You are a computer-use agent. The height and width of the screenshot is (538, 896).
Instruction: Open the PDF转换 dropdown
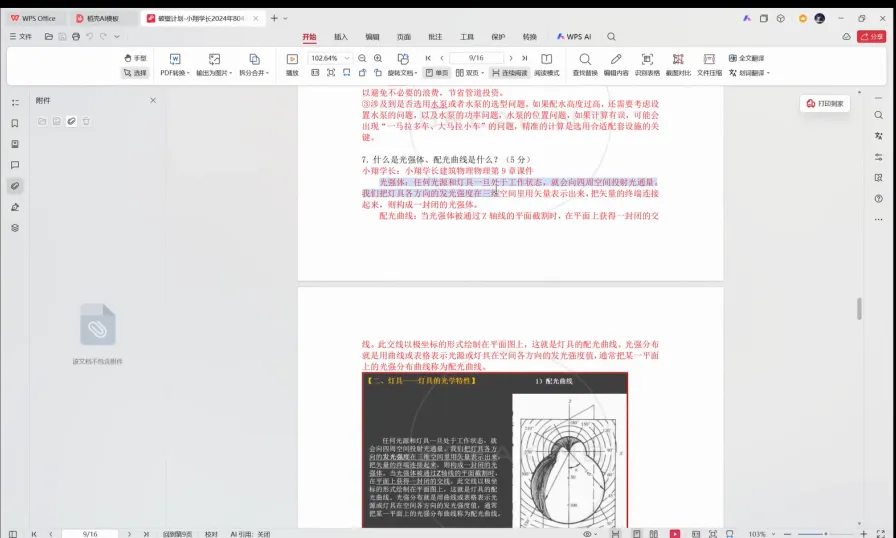[175, 66]
